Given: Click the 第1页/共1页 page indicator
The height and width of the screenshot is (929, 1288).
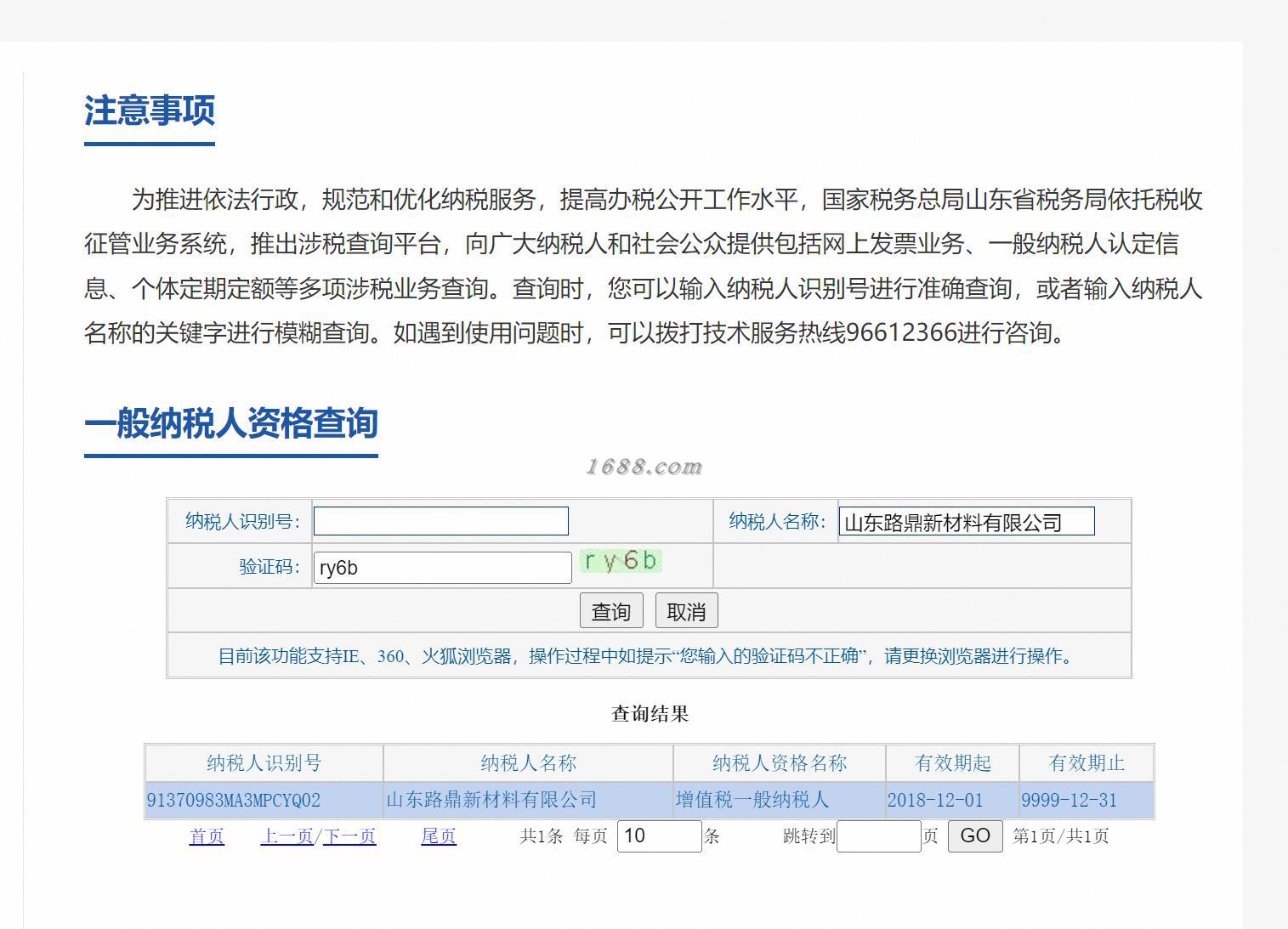Looking at the screenshot, I should [1061, 836].
